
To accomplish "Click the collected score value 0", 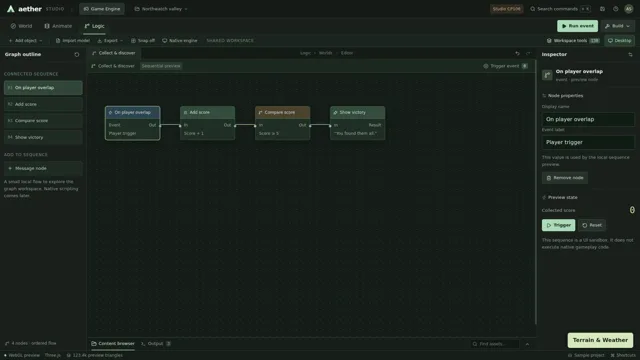I will click(632, 210).
